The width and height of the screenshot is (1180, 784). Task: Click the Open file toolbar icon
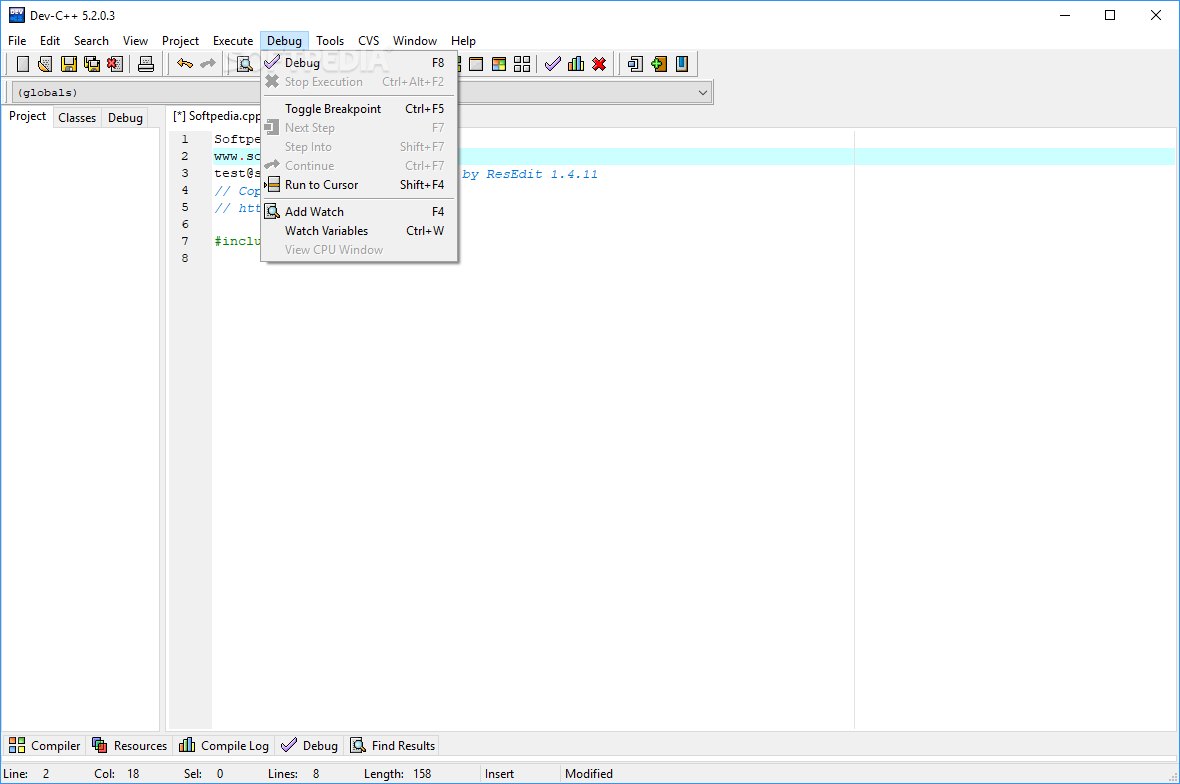45,64
